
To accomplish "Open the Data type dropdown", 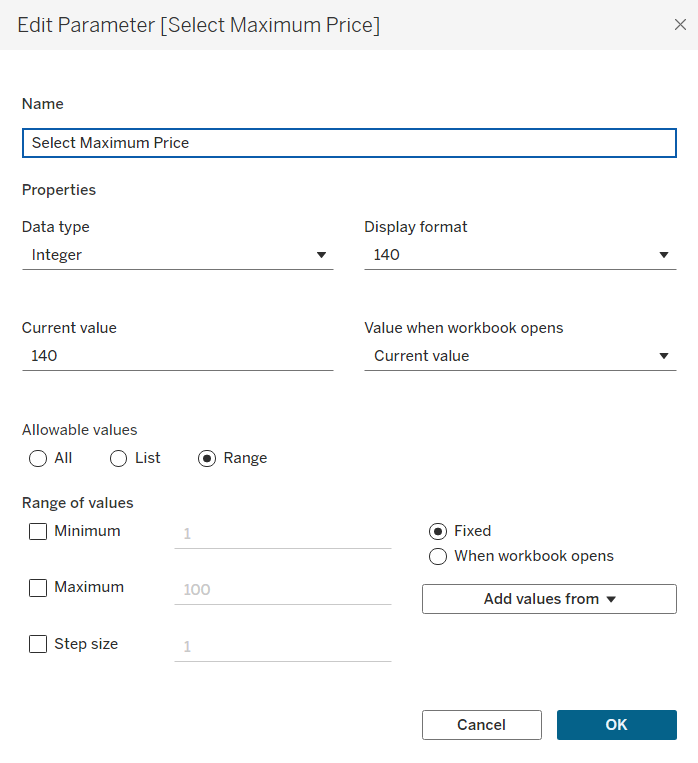I will 177,255.
